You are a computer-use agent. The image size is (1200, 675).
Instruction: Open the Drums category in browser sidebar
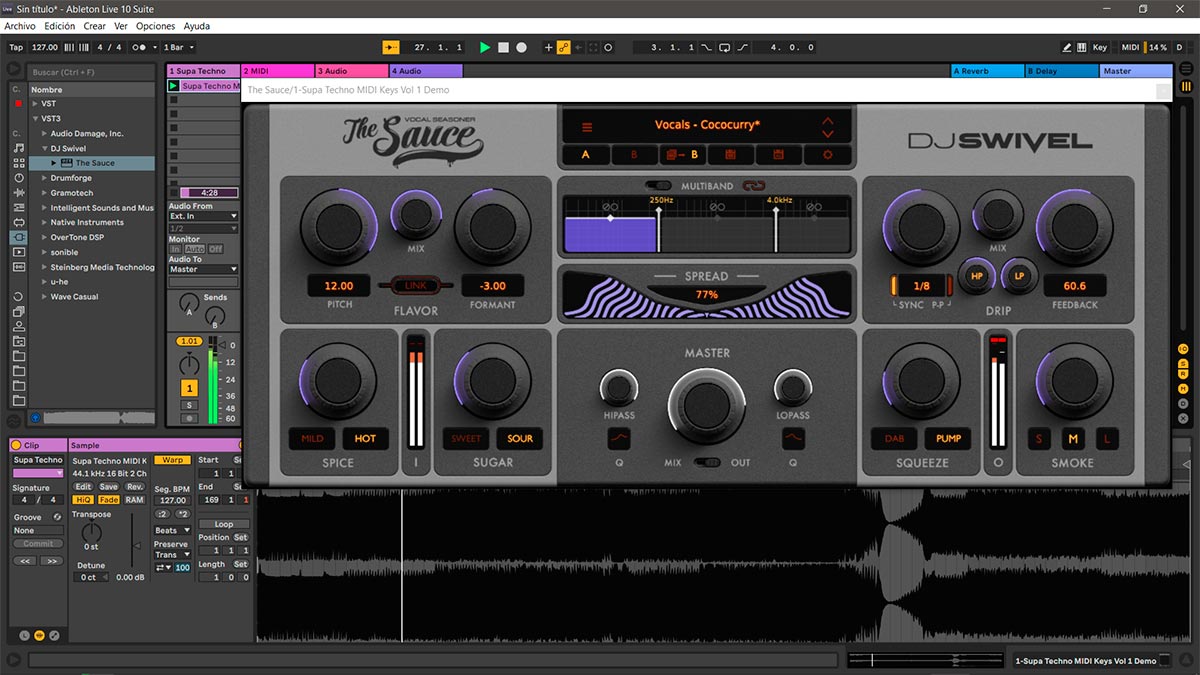tap(18, 163)
